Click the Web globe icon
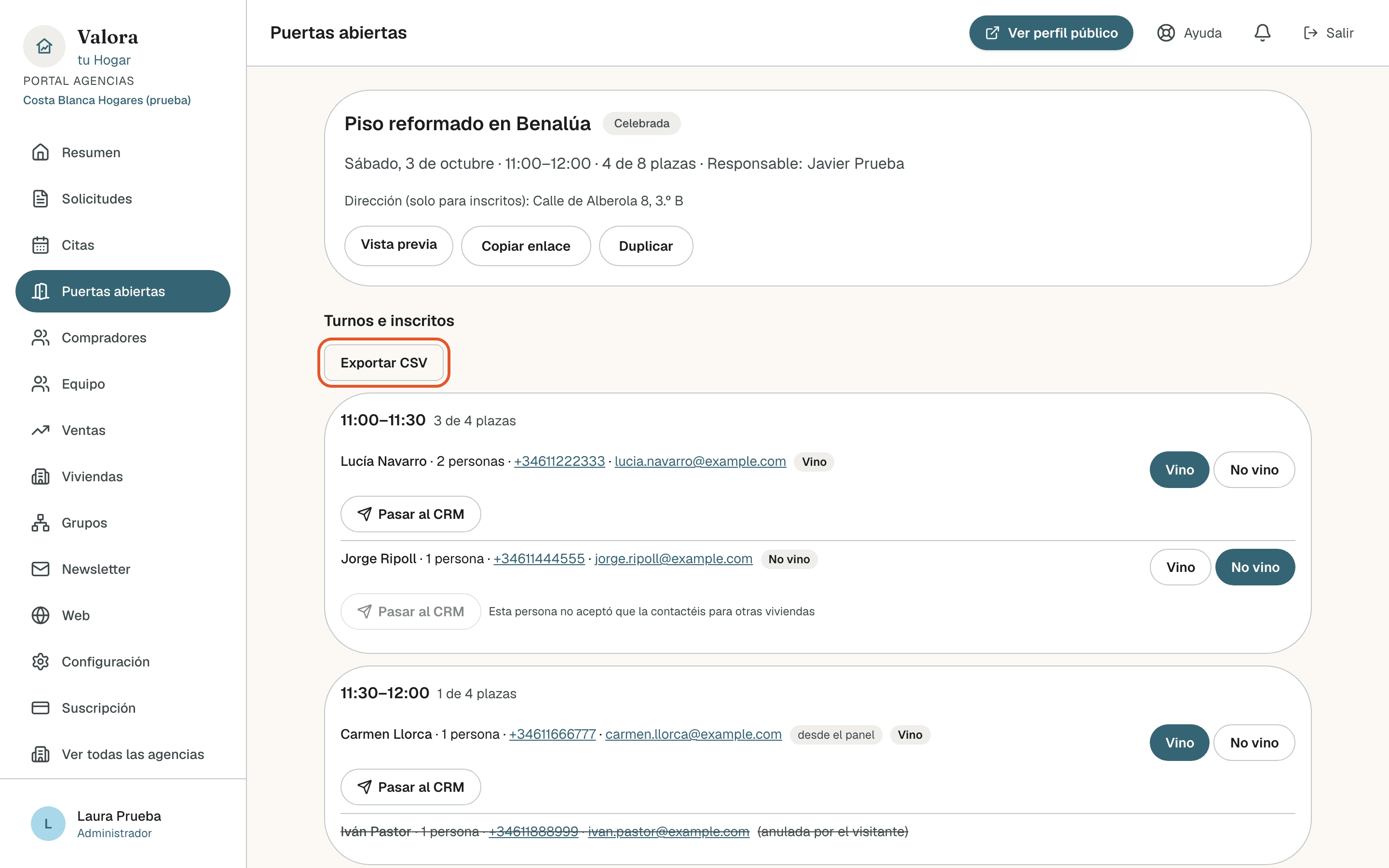The height and width of the screenshot is (868, 1389). pyautogui.click(x=40, y=615)
